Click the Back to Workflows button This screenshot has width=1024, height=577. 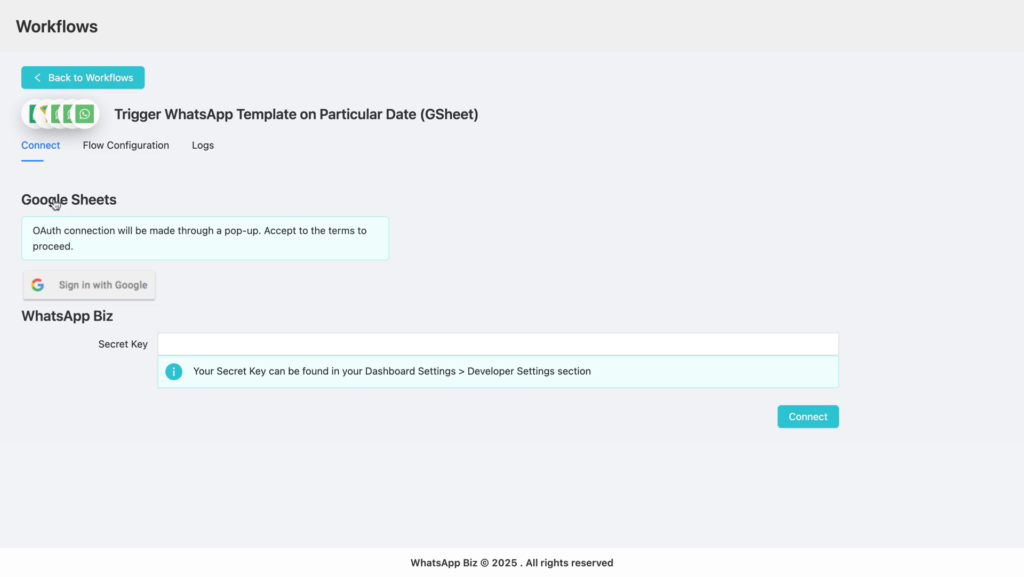[x=83, y=78]
